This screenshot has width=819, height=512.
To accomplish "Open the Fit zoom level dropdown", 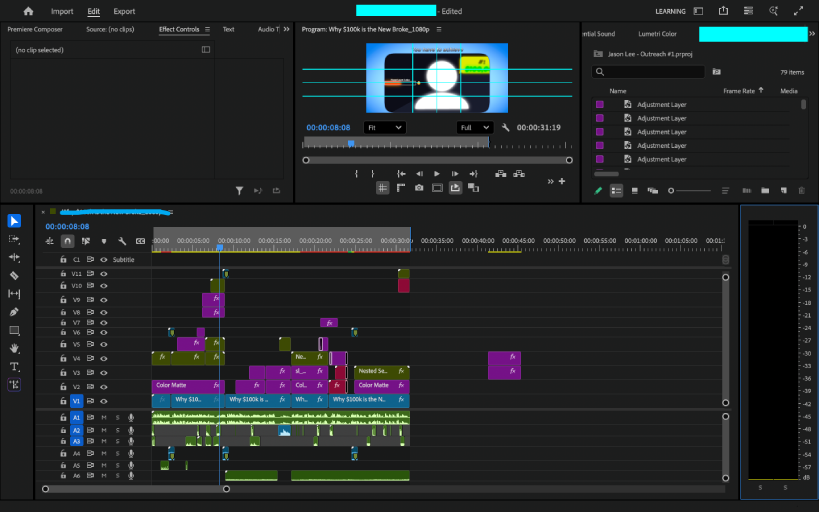I will (x=384, y=127).
